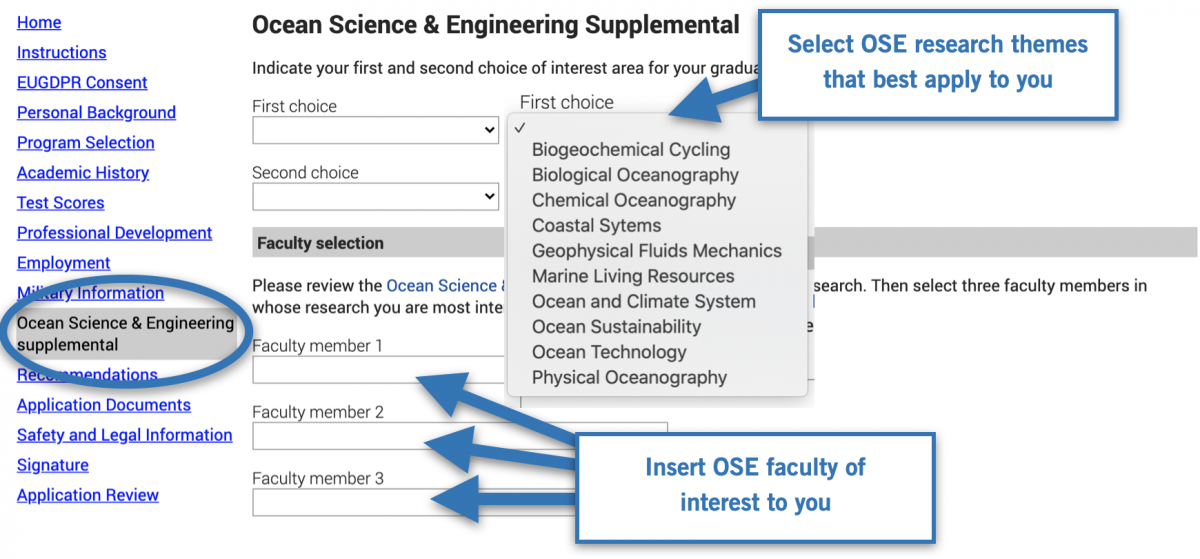This screenshot has height=559, width=1200.
Task: Pick Chemical Oceanography in the dropdown list
Action: tap(633, 200)
